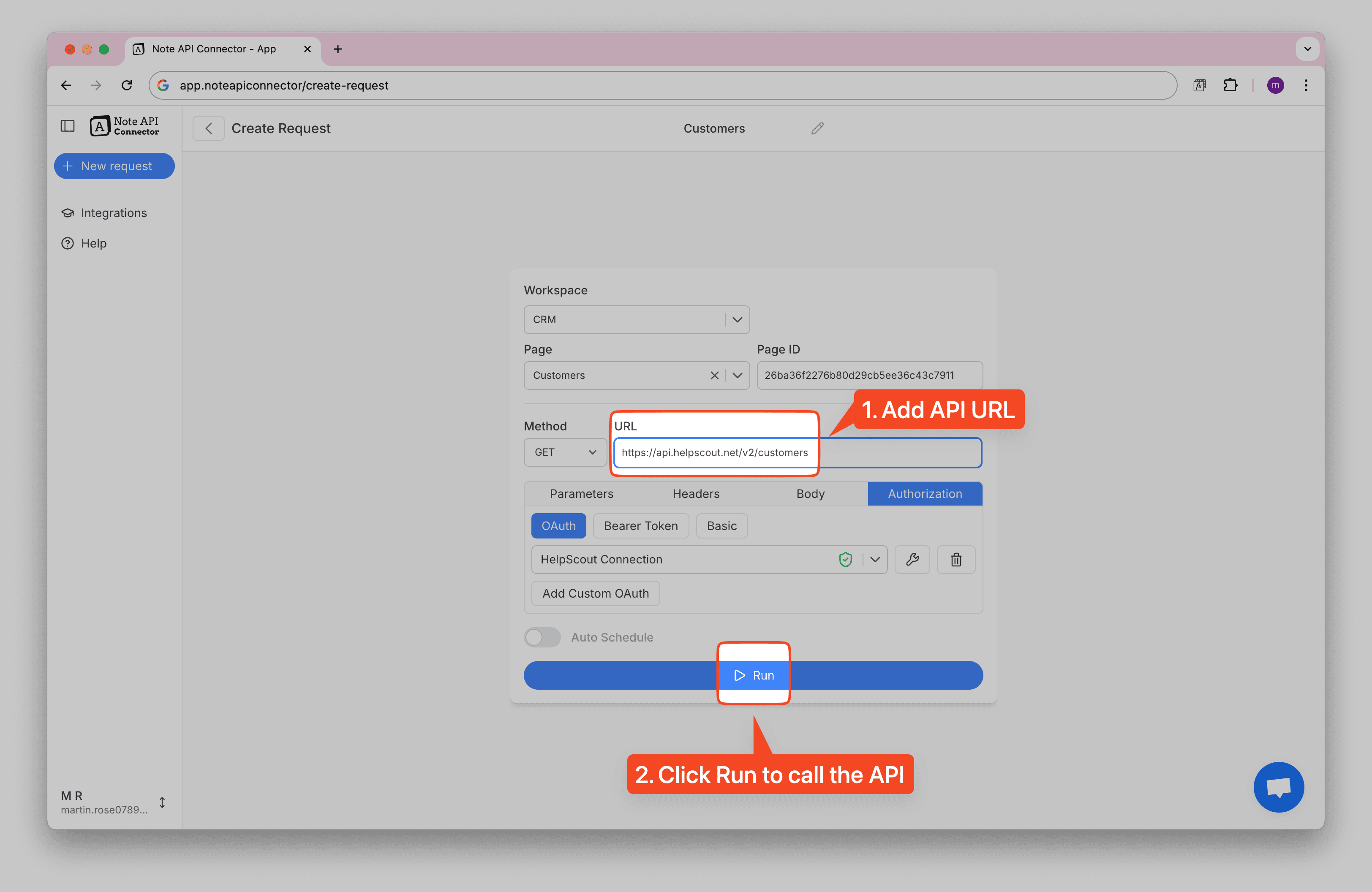The width and height of the screenshot is (1372, 892).
Task: Open the browser extensions puzzle icon
Action: coord(1230,85)
